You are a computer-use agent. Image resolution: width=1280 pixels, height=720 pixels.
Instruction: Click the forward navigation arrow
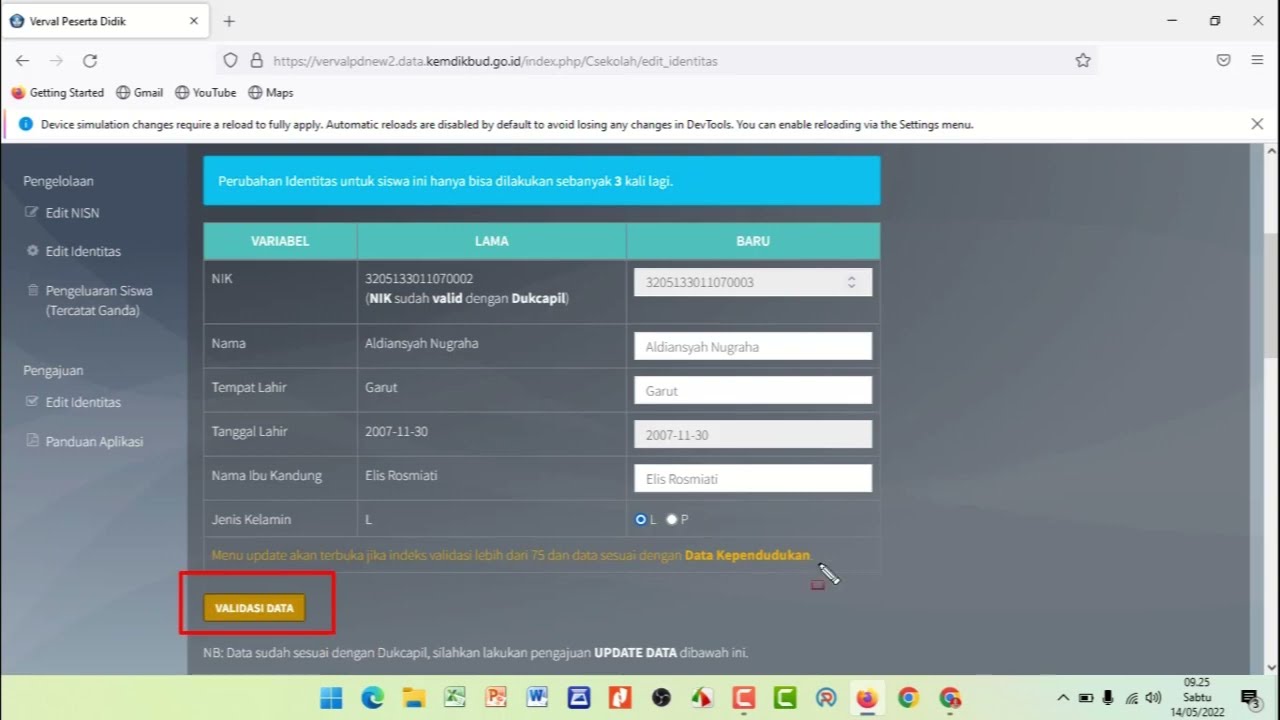pos(56,61)
